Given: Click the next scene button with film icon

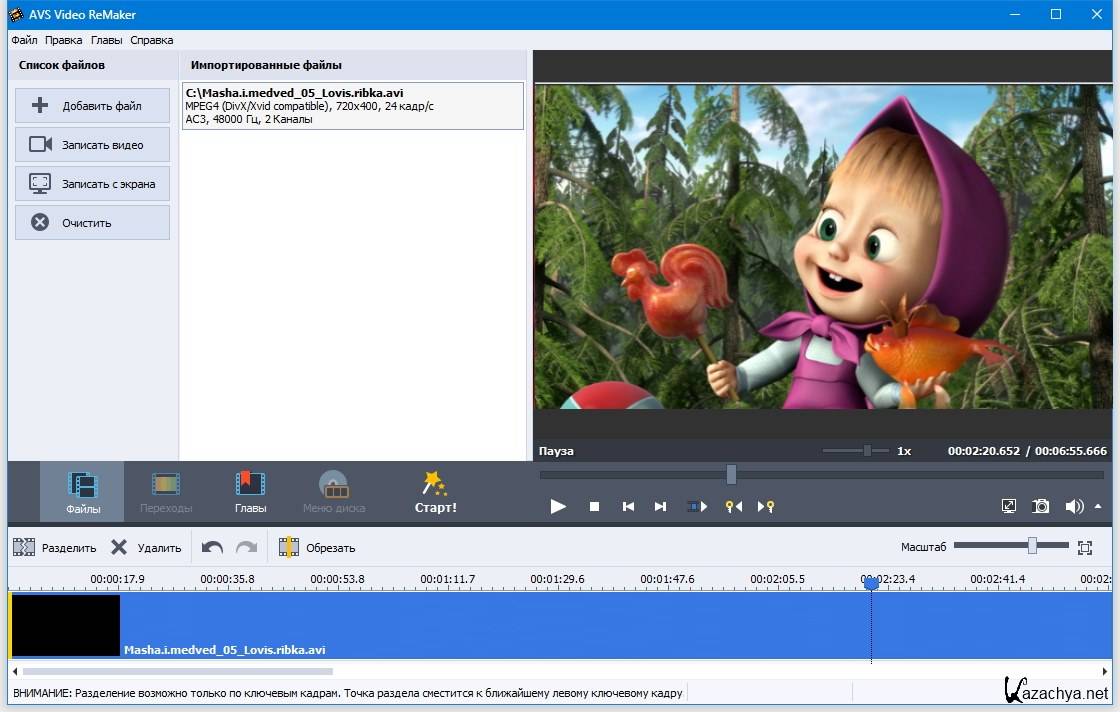Looking at the screenshot, I should 697,507.
